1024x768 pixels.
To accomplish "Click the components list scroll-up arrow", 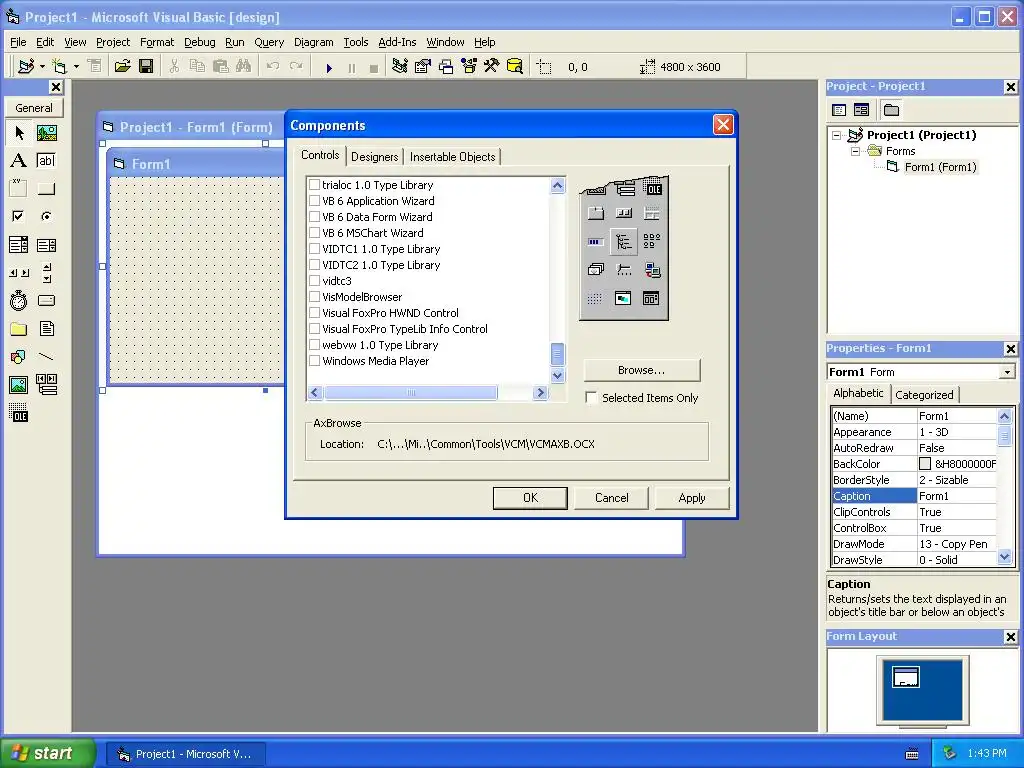I will [x=557, y=185].
